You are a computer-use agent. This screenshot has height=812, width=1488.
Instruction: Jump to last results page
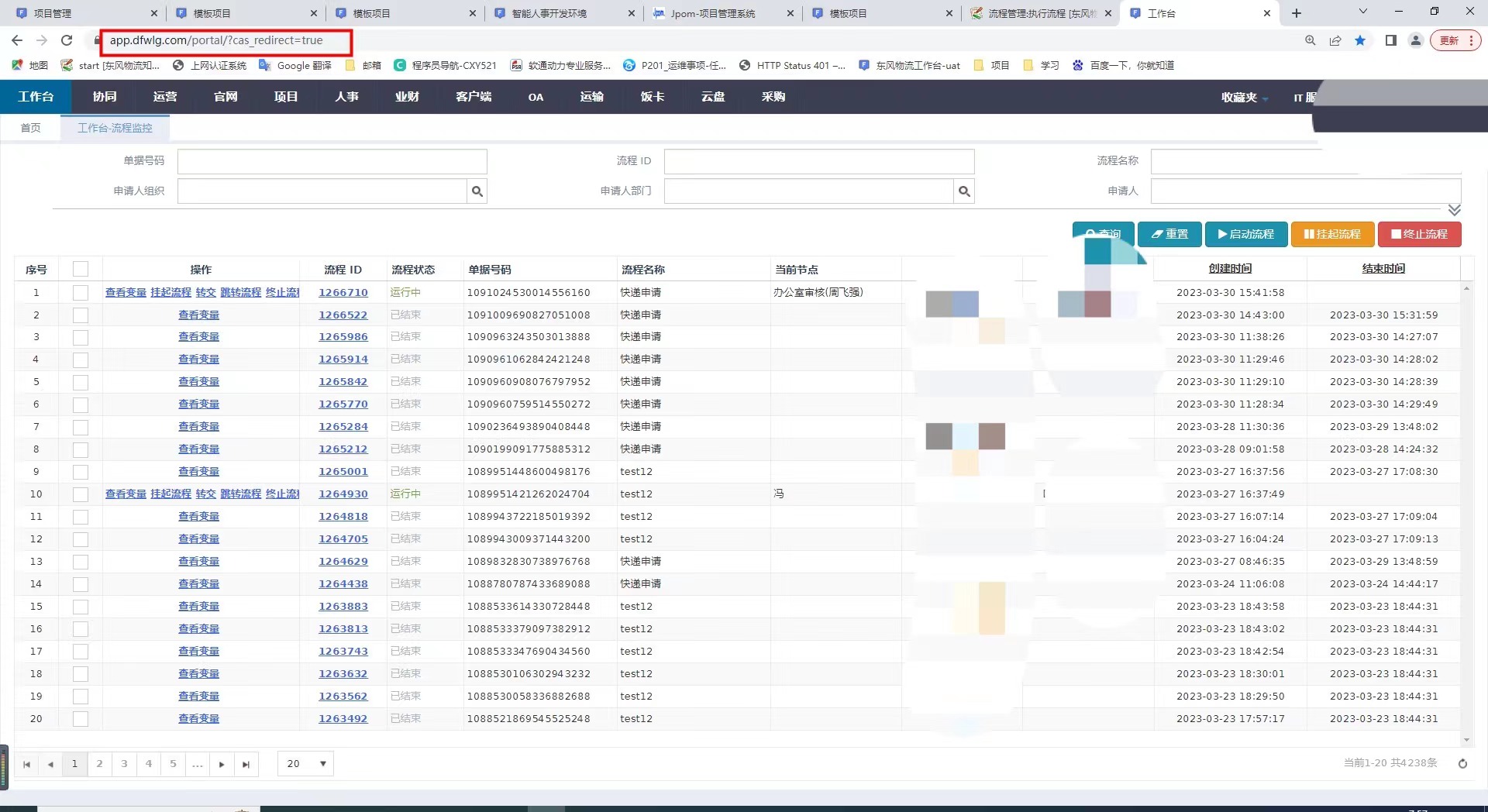(246, 764)
